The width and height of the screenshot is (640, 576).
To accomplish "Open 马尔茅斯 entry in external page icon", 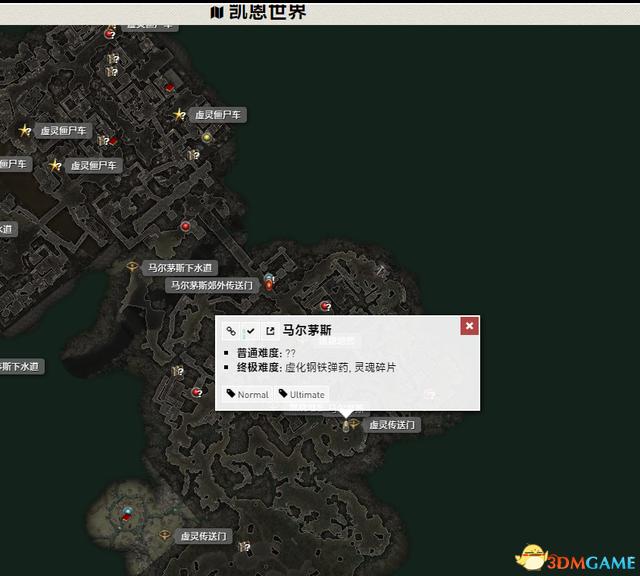I will point(270,331).
